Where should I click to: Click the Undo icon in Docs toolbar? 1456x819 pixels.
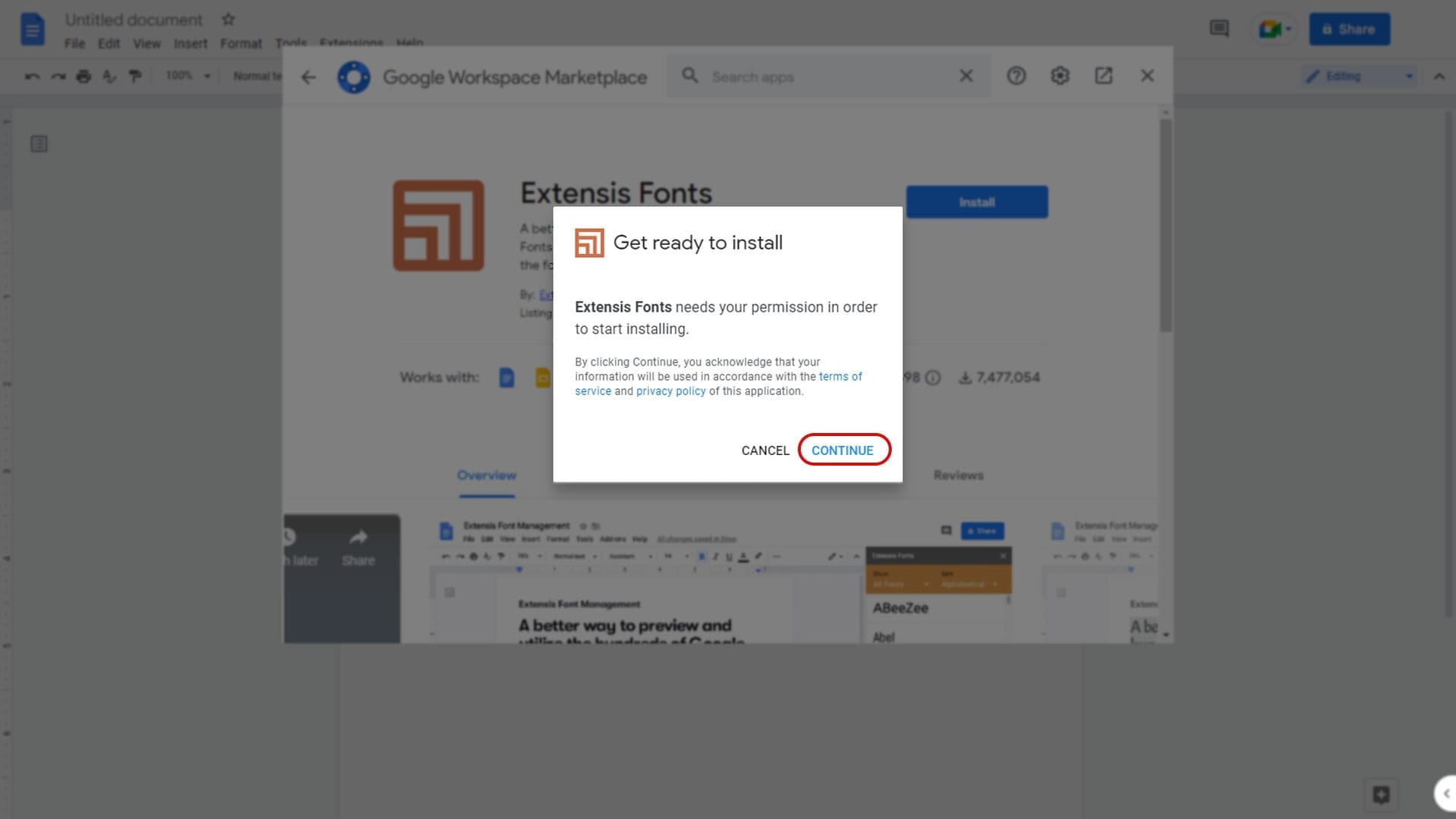(x=32, y=76)
